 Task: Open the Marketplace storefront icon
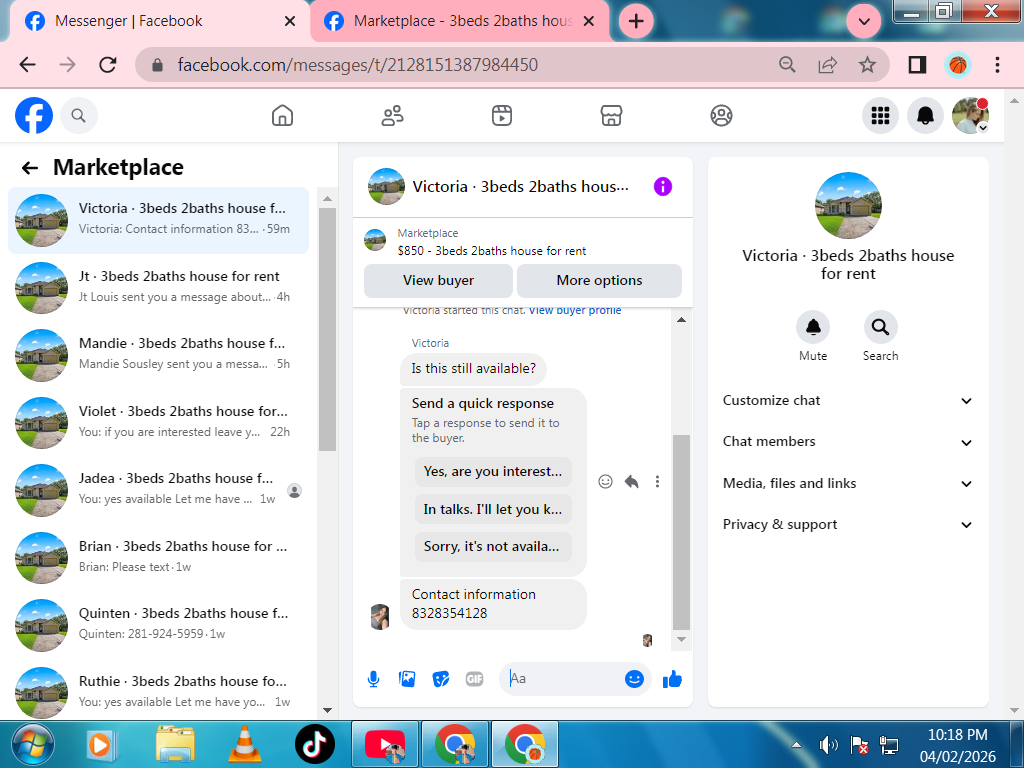point(611,116)
